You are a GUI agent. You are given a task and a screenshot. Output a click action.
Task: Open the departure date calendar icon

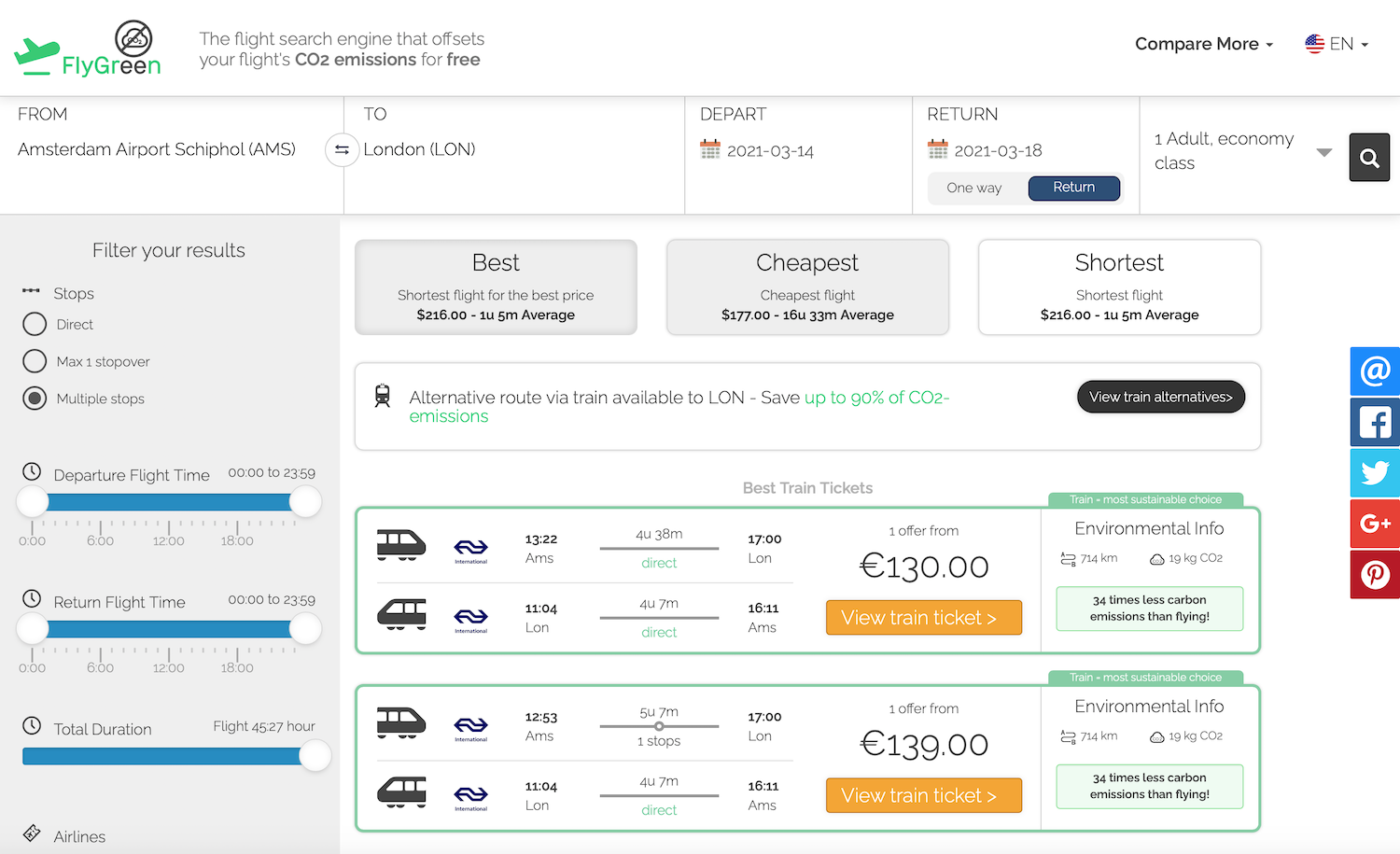pos(710,149)
